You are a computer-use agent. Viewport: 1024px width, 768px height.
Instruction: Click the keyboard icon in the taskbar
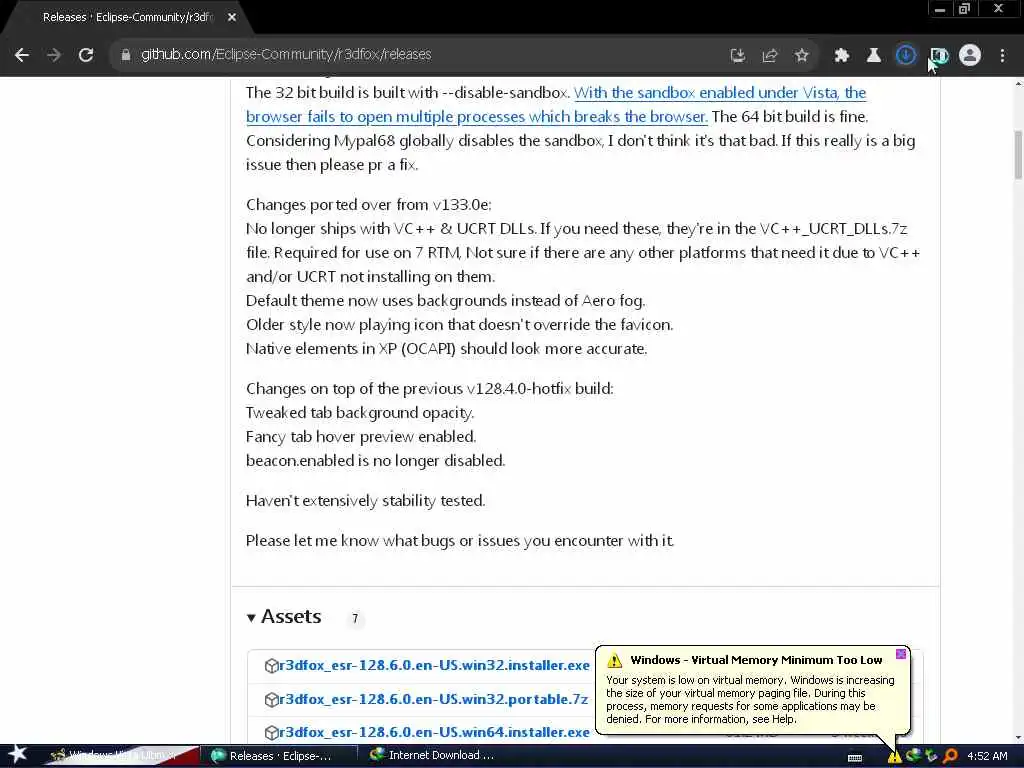tap(855, 758)
